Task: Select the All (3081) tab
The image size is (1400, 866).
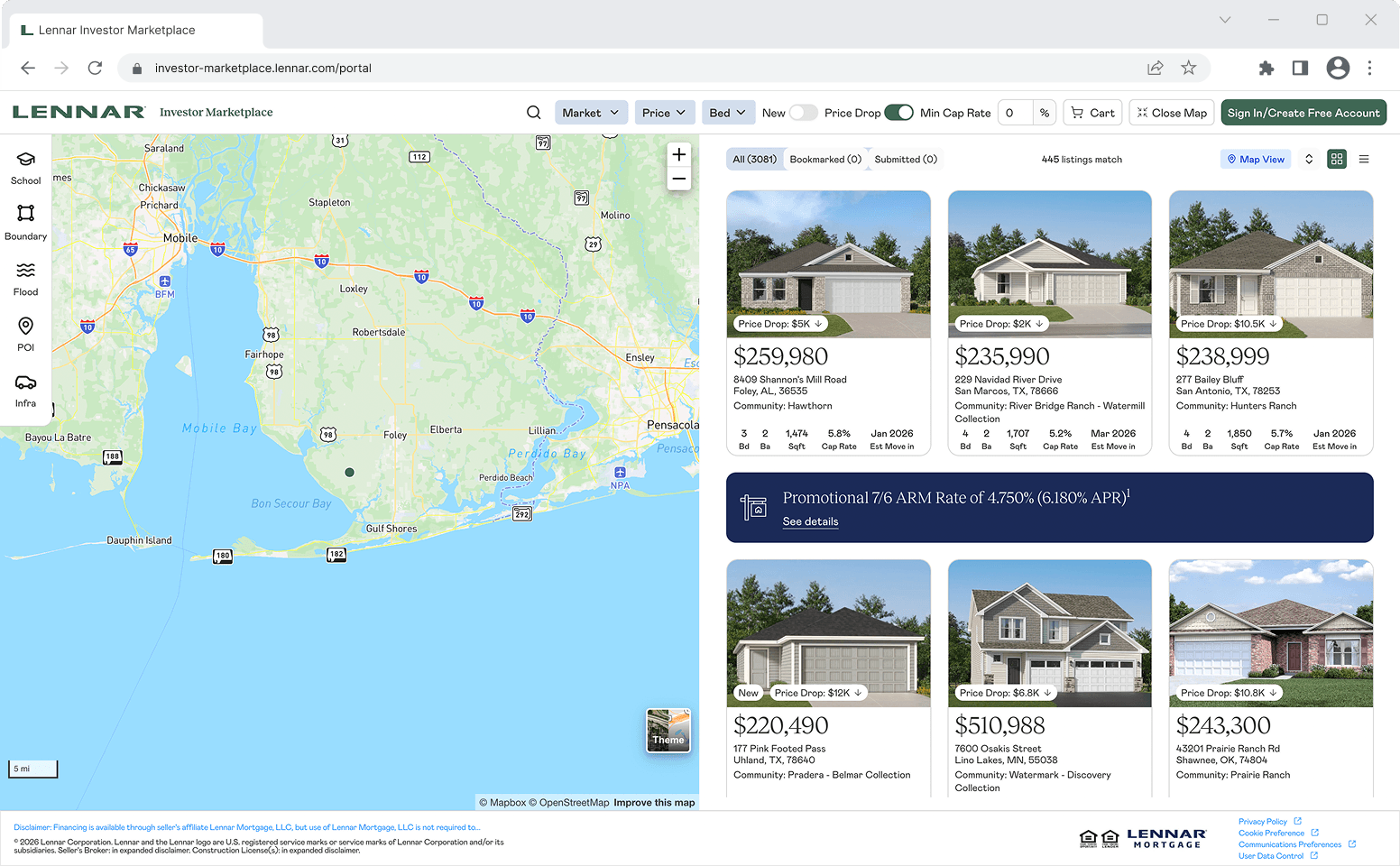Action: pos(754,159)
